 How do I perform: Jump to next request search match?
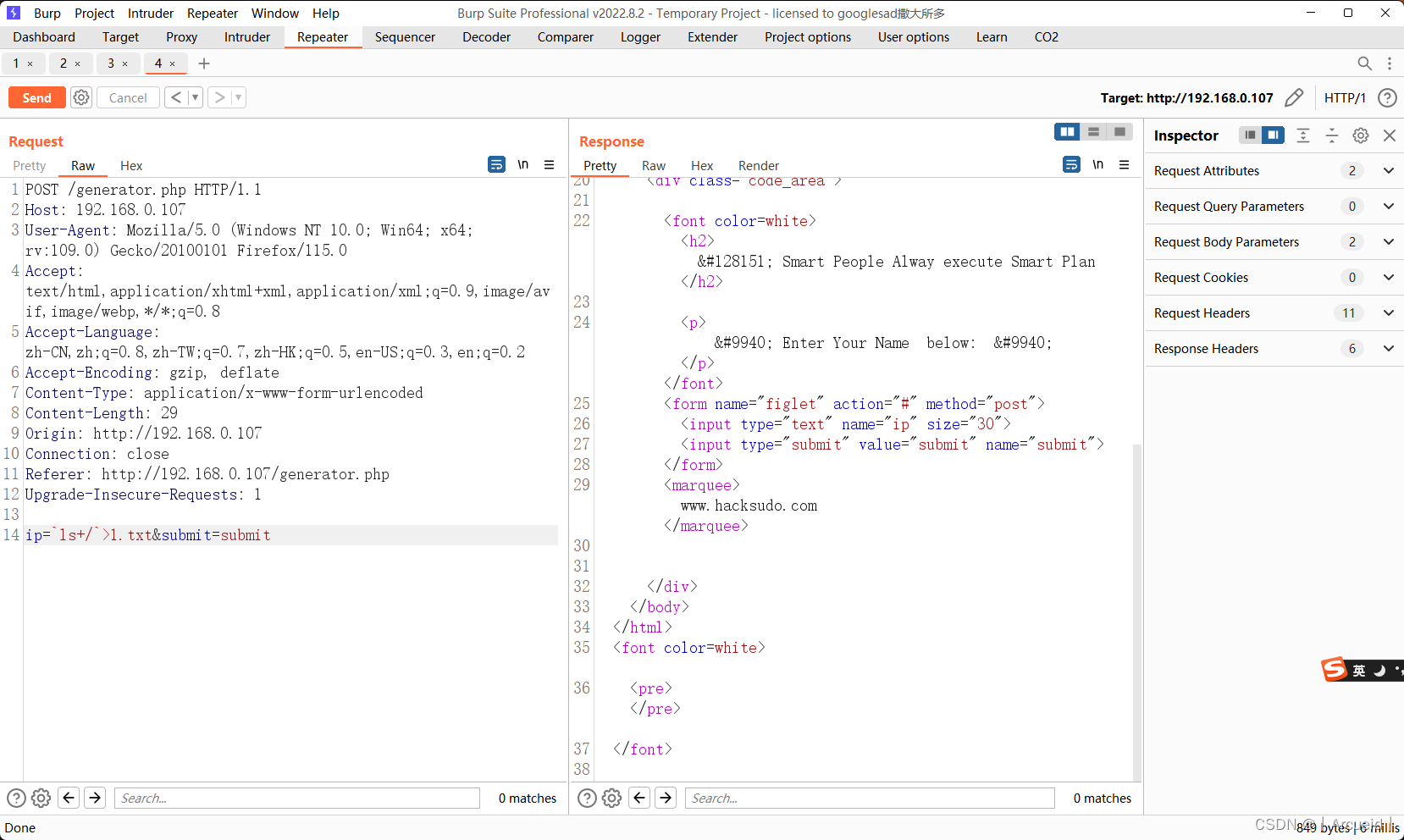click(x=96, y=798)
